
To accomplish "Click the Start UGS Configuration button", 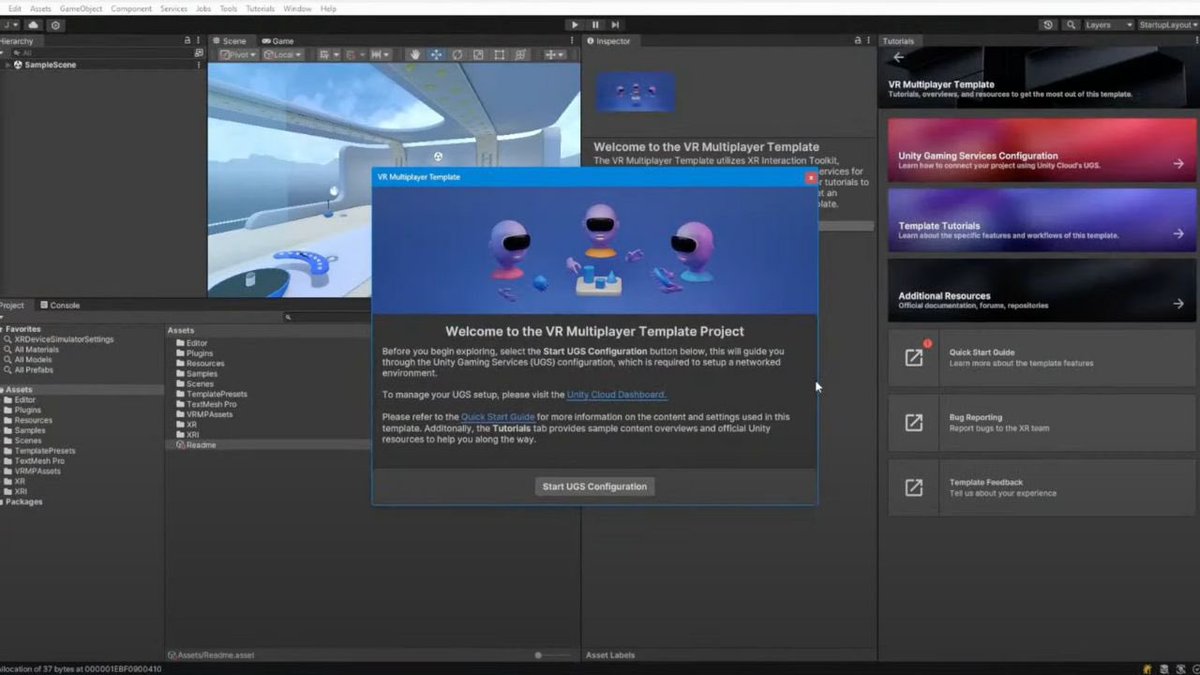I will [594, 486].
